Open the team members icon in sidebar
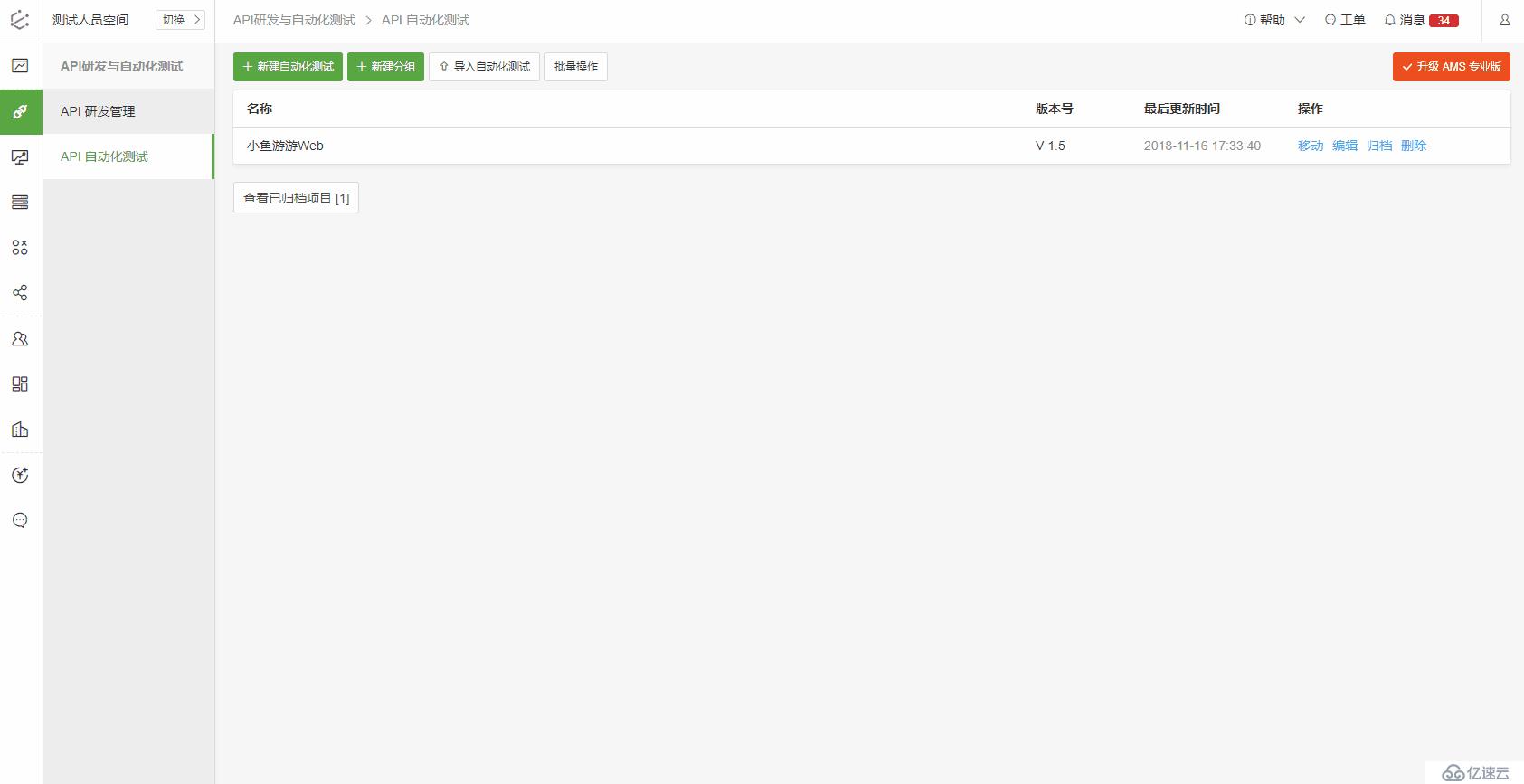This screenshot has height=784, width=1524. (20, 339)
